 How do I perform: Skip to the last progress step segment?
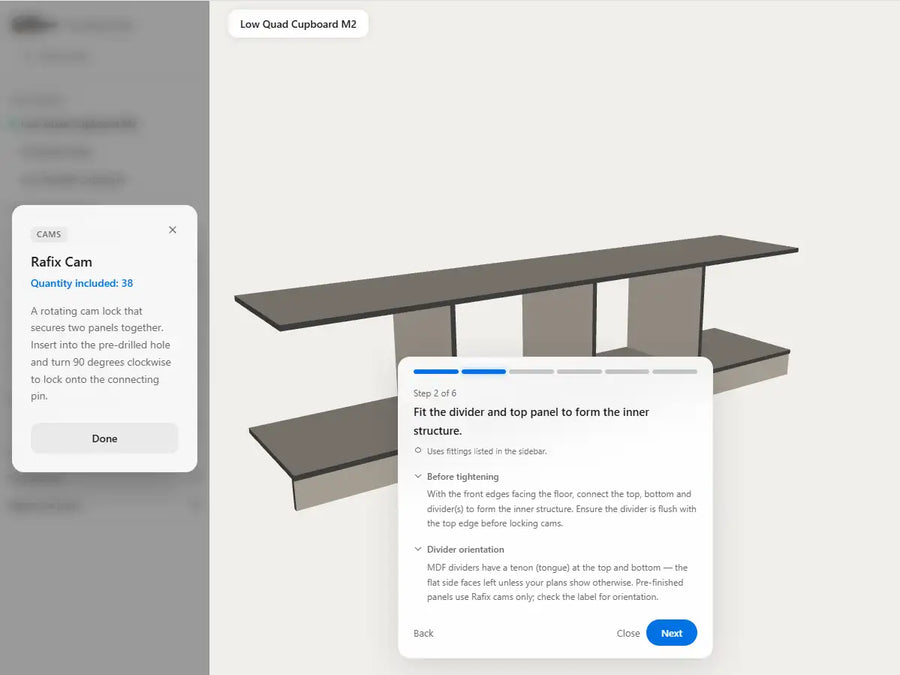pos(674,371)
